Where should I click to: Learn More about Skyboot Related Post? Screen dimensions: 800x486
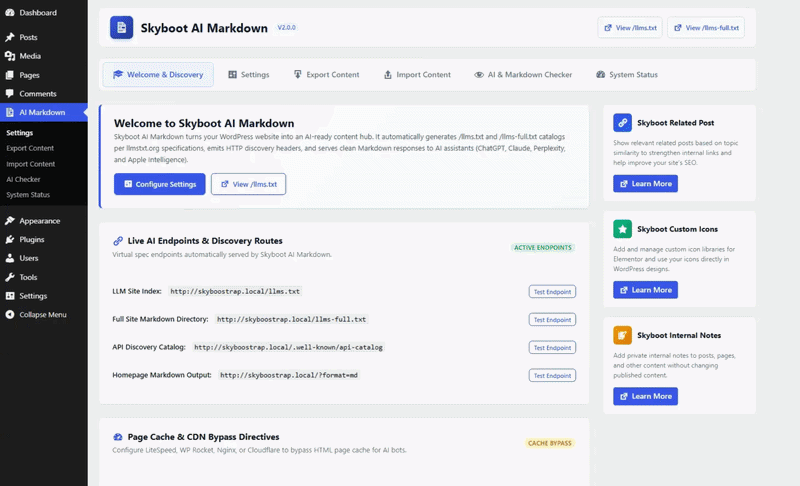coord(645,184)
